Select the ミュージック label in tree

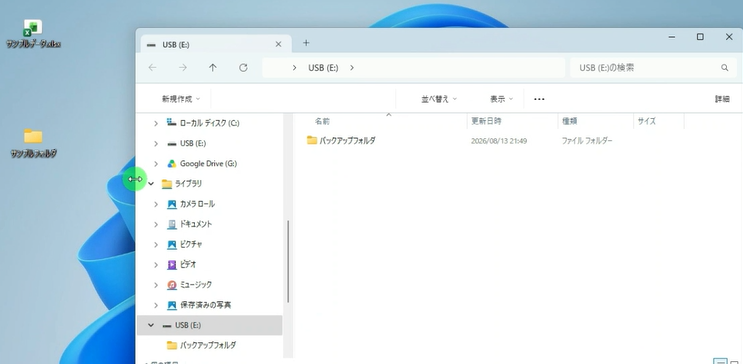[196, 285]
